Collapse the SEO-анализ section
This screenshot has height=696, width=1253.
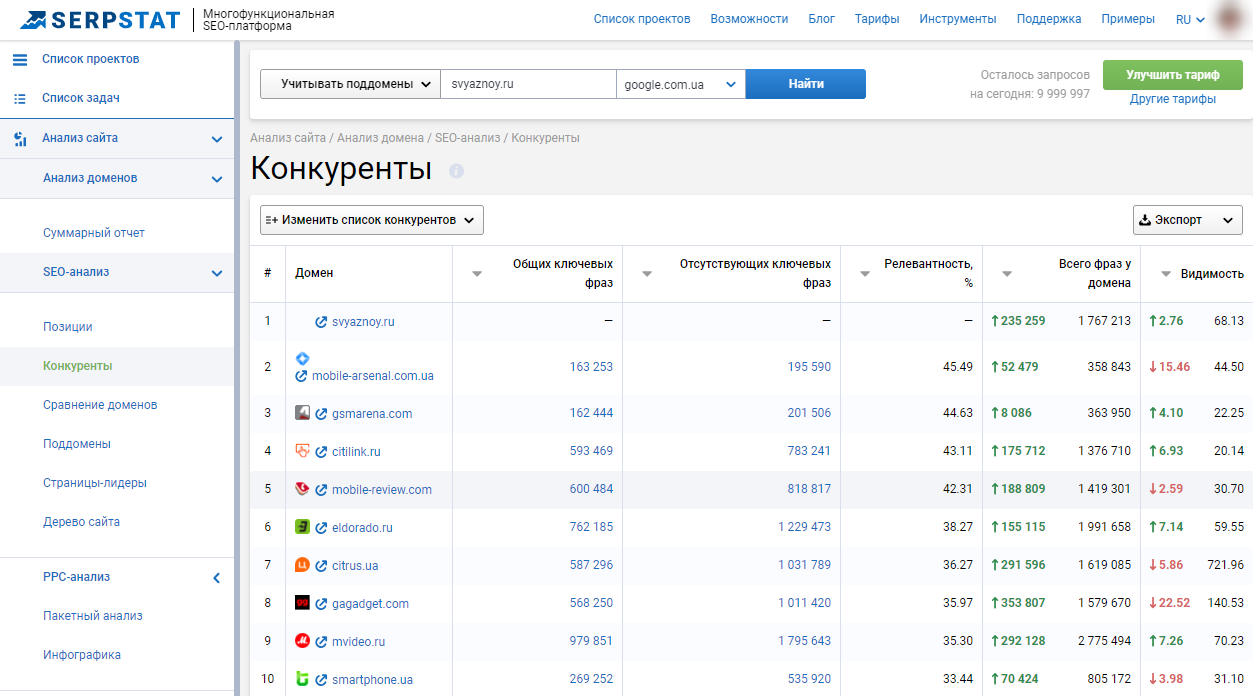[217, 273]
